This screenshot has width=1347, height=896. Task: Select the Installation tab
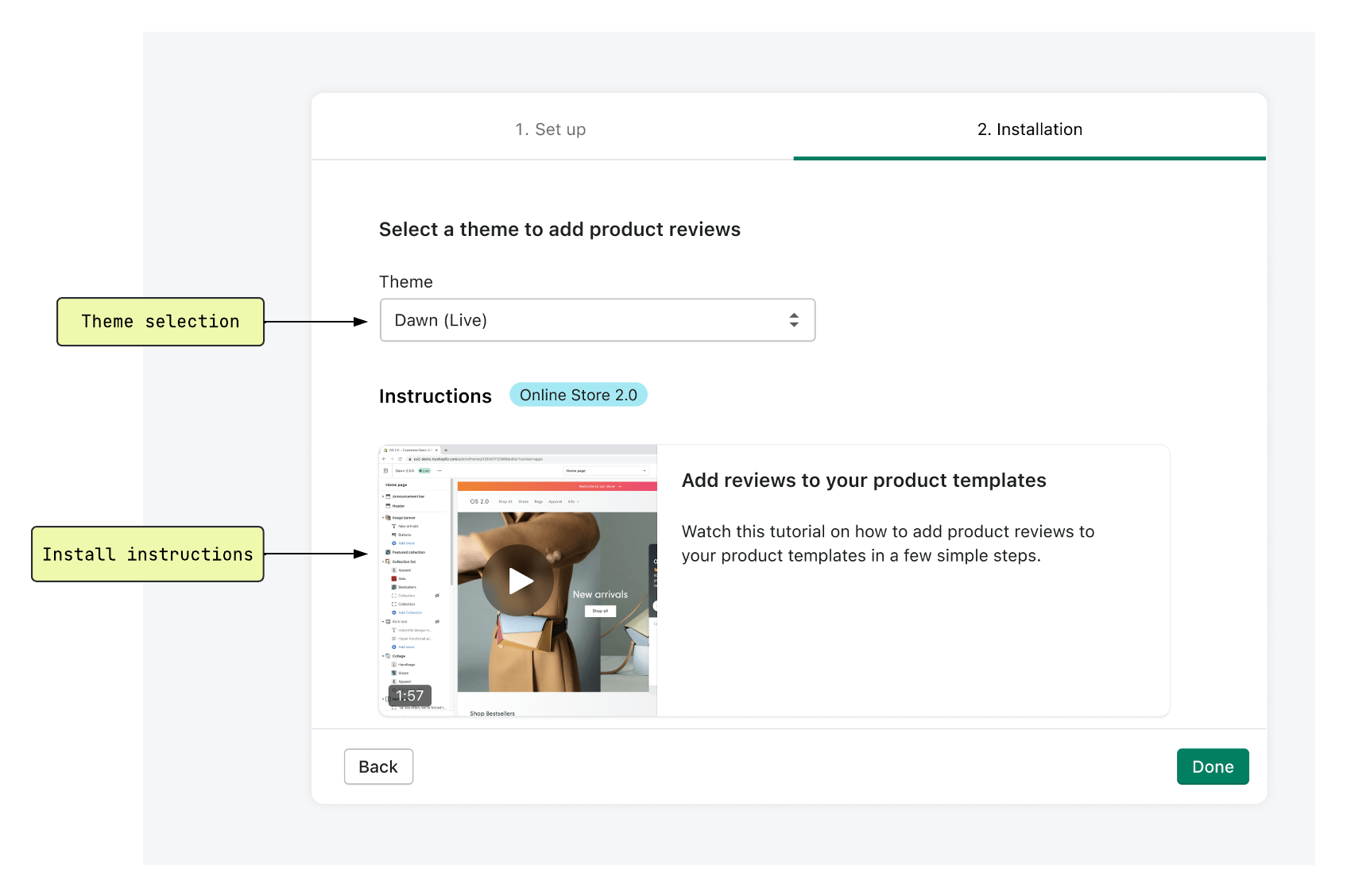pyautogui.click(x=1030, y=129)
